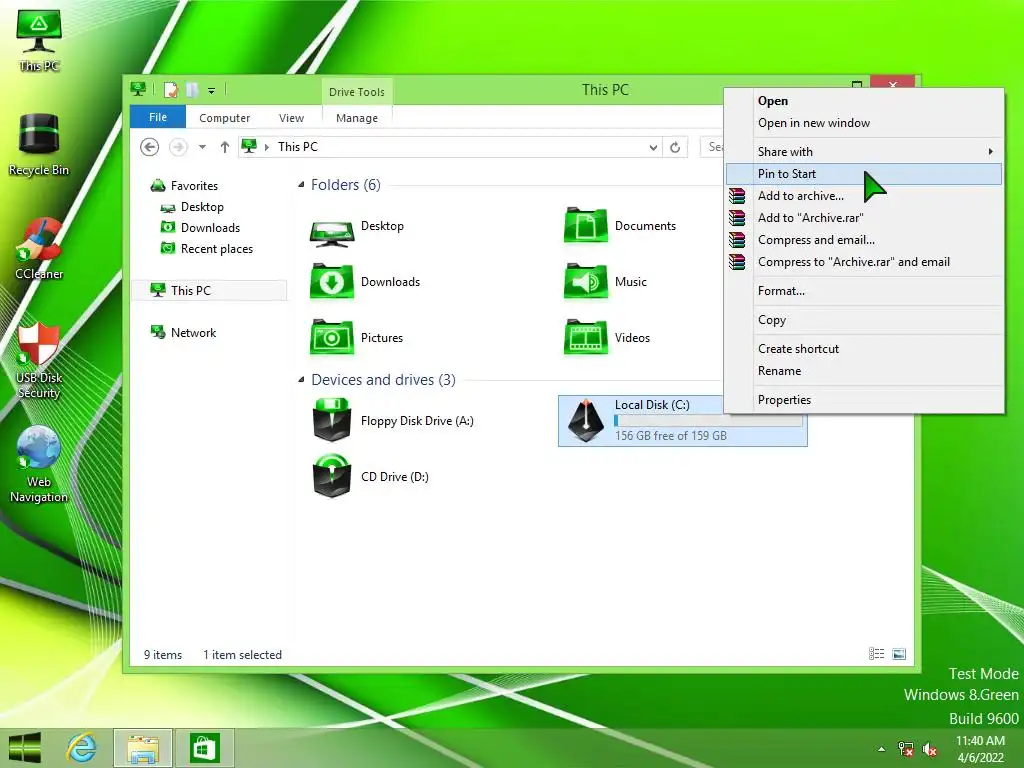Open Properties from the context menu
Viewport: 1024px width, 768px height.
pyautogui.click(x=863, y=400)
